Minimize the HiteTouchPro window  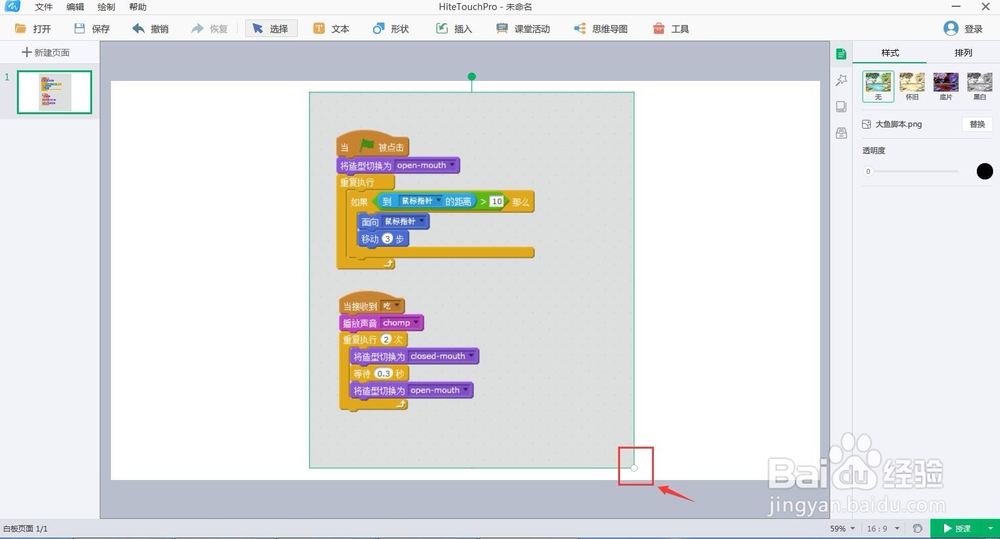click(956, 6)
